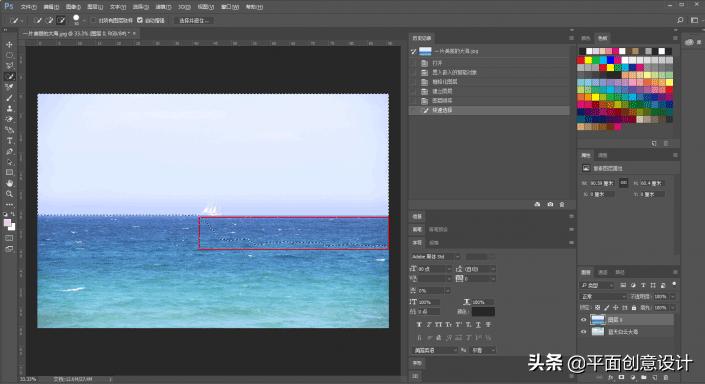Select the Brush tool

click(9, 98)
